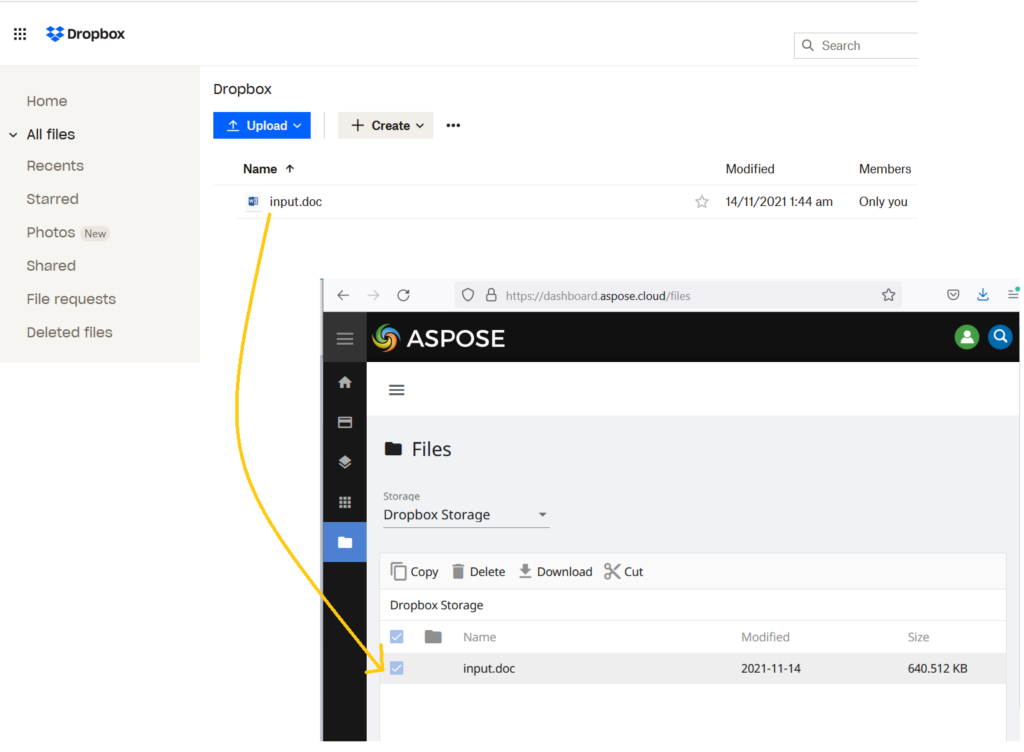Toggle the select-all files checkbox
This screenshot has height=752, width=1024.
[x=397, y=637]
